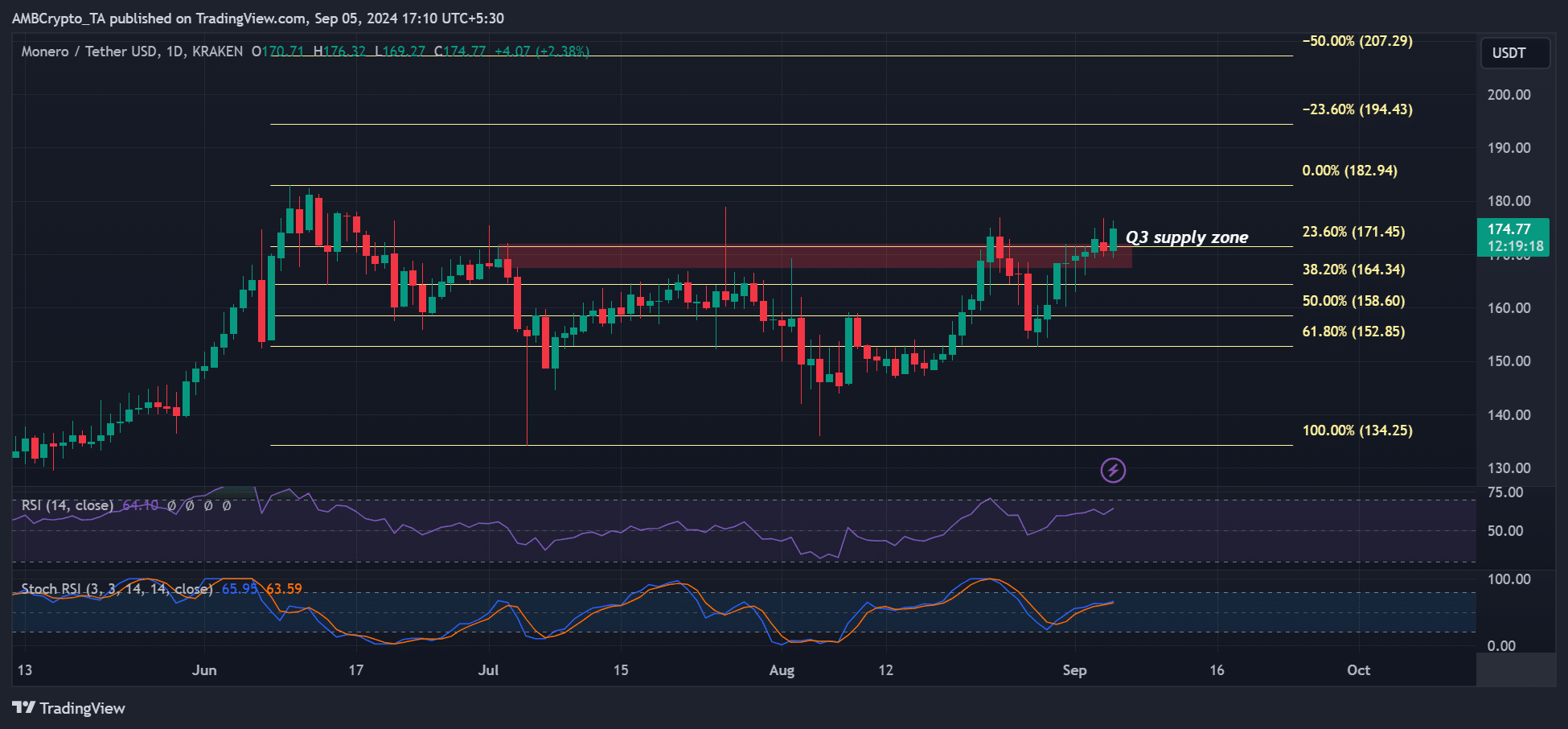
Task: Click the 130.00 price axis label
Action: 1509,468
